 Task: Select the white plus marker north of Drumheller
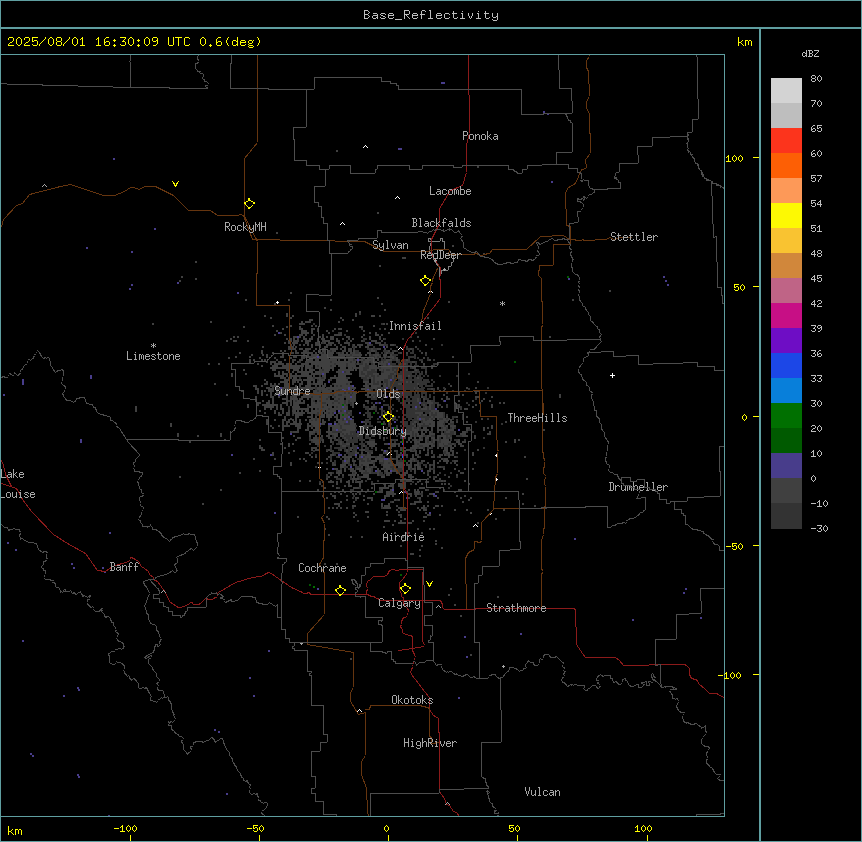click(612, 375)
